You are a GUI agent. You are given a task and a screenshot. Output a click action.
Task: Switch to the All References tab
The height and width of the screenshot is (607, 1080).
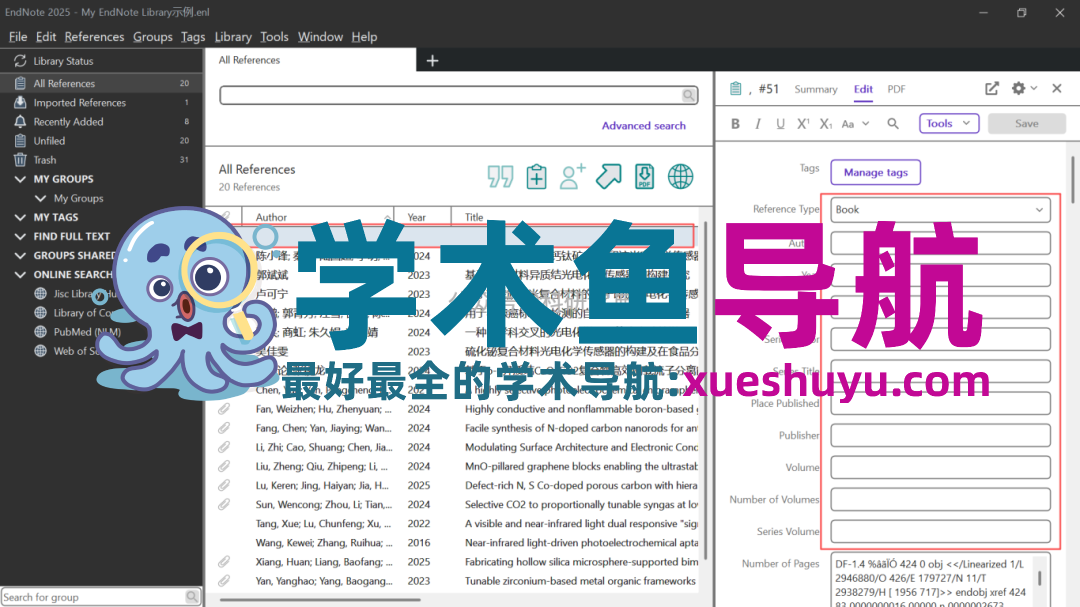pyautogui.click(x=311, y=60)
